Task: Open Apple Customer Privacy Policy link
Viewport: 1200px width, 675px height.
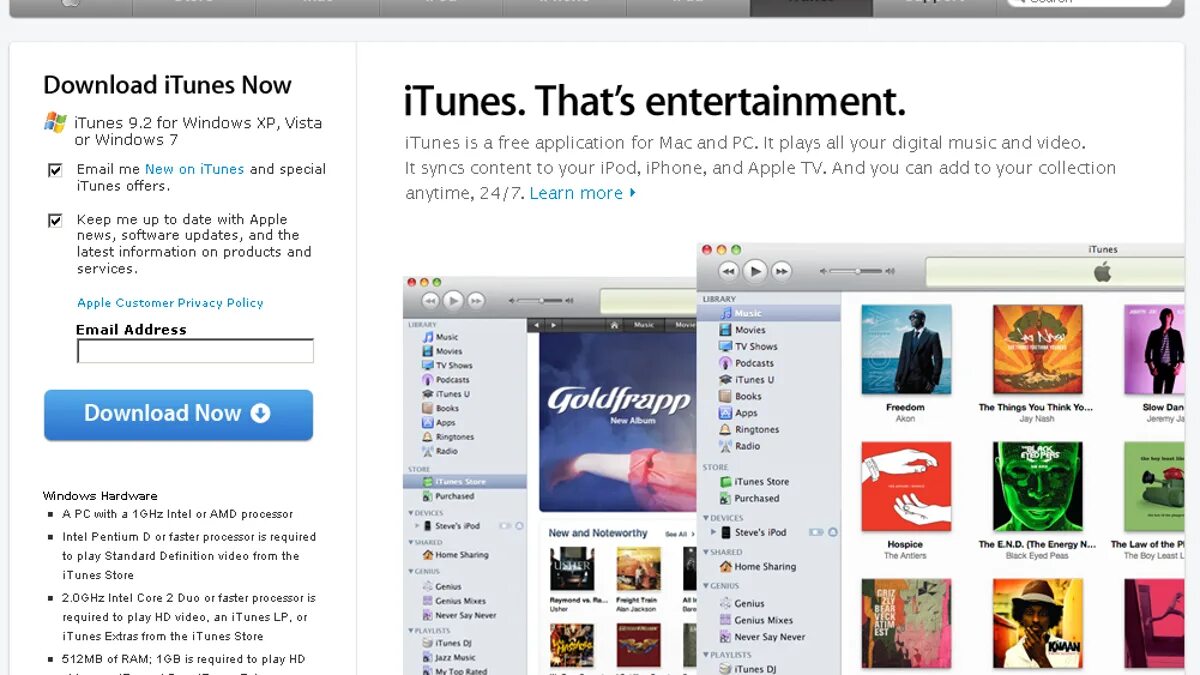Action: click(170, 303)
